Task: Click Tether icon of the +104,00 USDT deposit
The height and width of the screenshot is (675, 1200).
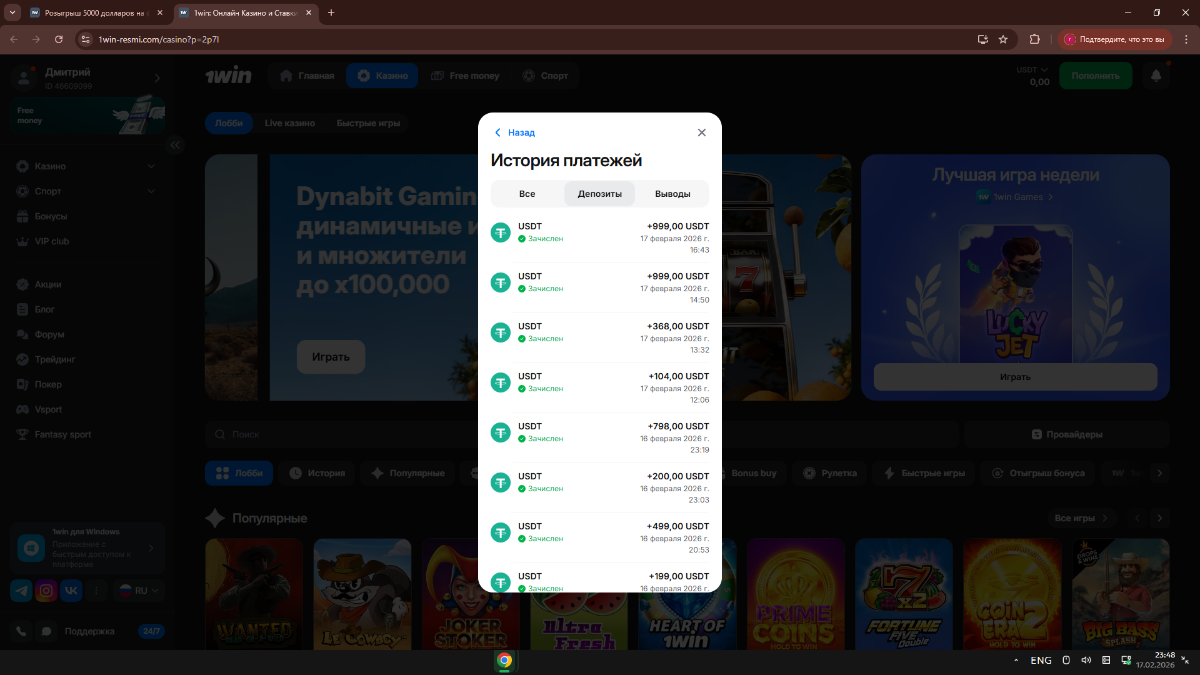Action: (501, 382)
